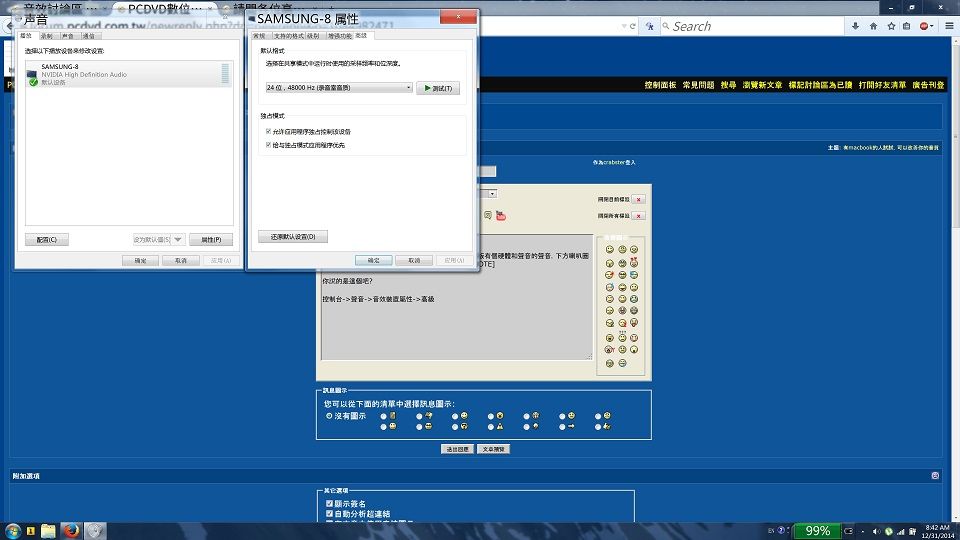Click OK in SAMSUNG-8 properties
The image size is (960, 540).
[x=373, y=260]
